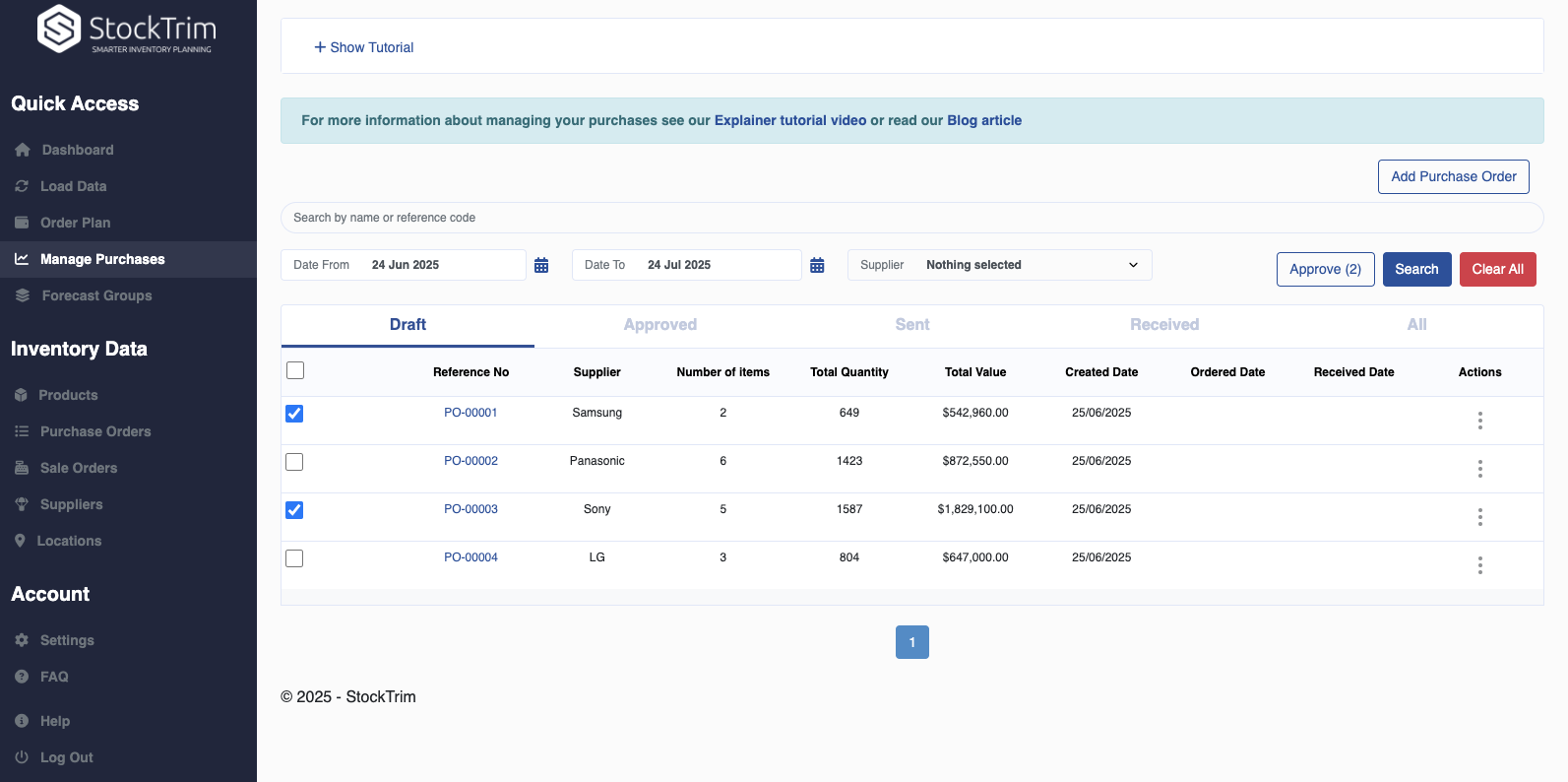Open purchase order PO-00003 link
1568x782 pixels.
pyautogui.click(x=470, y=509)
